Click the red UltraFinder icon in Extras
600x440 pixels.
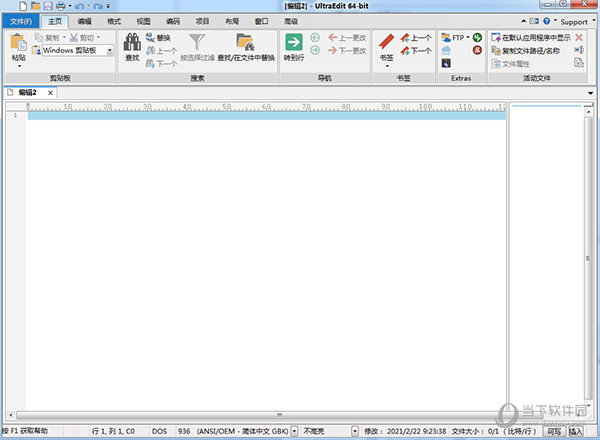pyautogui.click(x=477, y=50)
